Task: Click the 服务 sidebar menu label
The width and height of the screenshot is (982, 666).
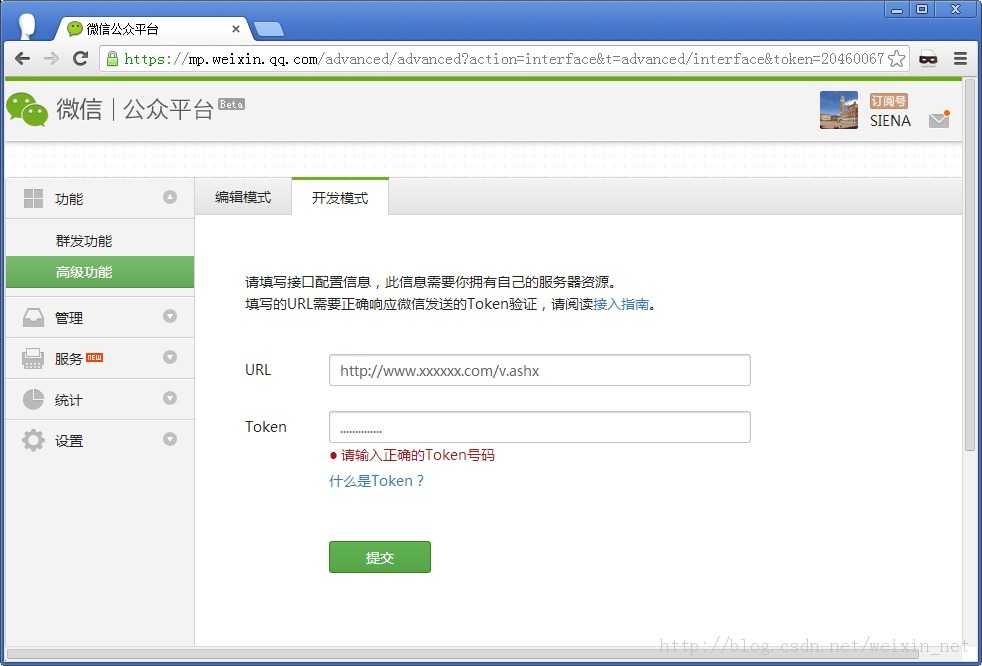Action: click(x=69, y=359)
